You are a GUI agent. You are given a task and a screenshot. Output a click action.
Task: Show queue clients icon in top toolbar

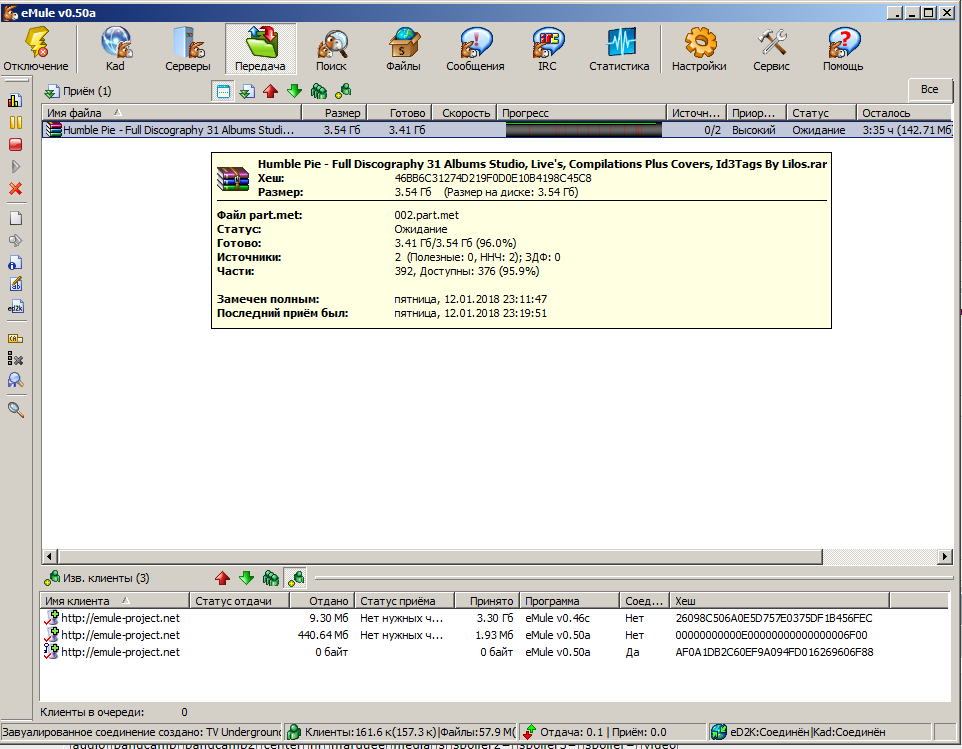[x=318, y=91]
